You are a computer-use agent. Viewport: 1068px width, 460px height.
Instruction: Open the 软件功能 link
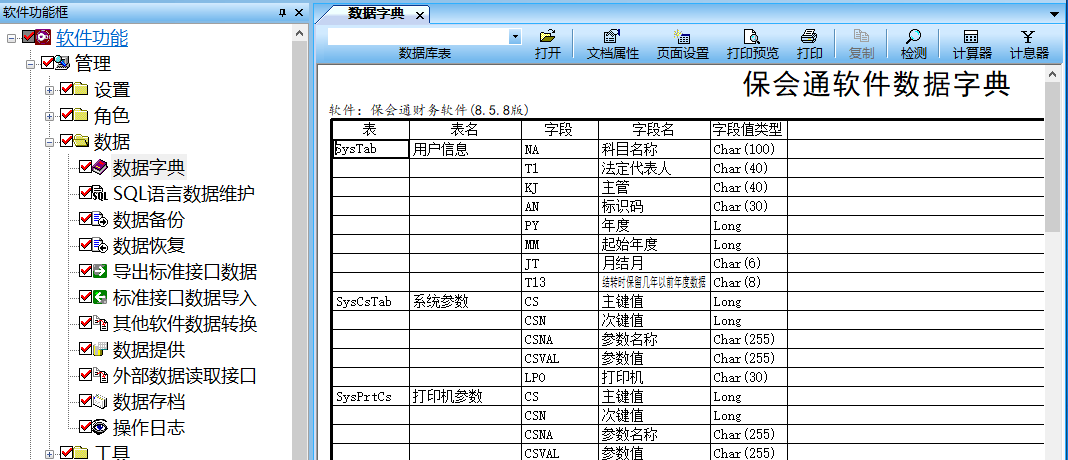point(92,37)
